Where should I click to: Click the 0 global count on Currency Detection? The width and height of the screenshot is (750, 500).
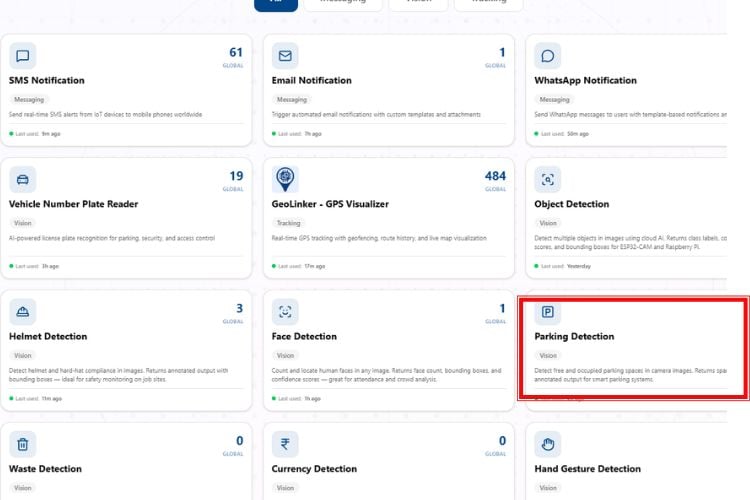pyautogui.click(x=502, y=441)
